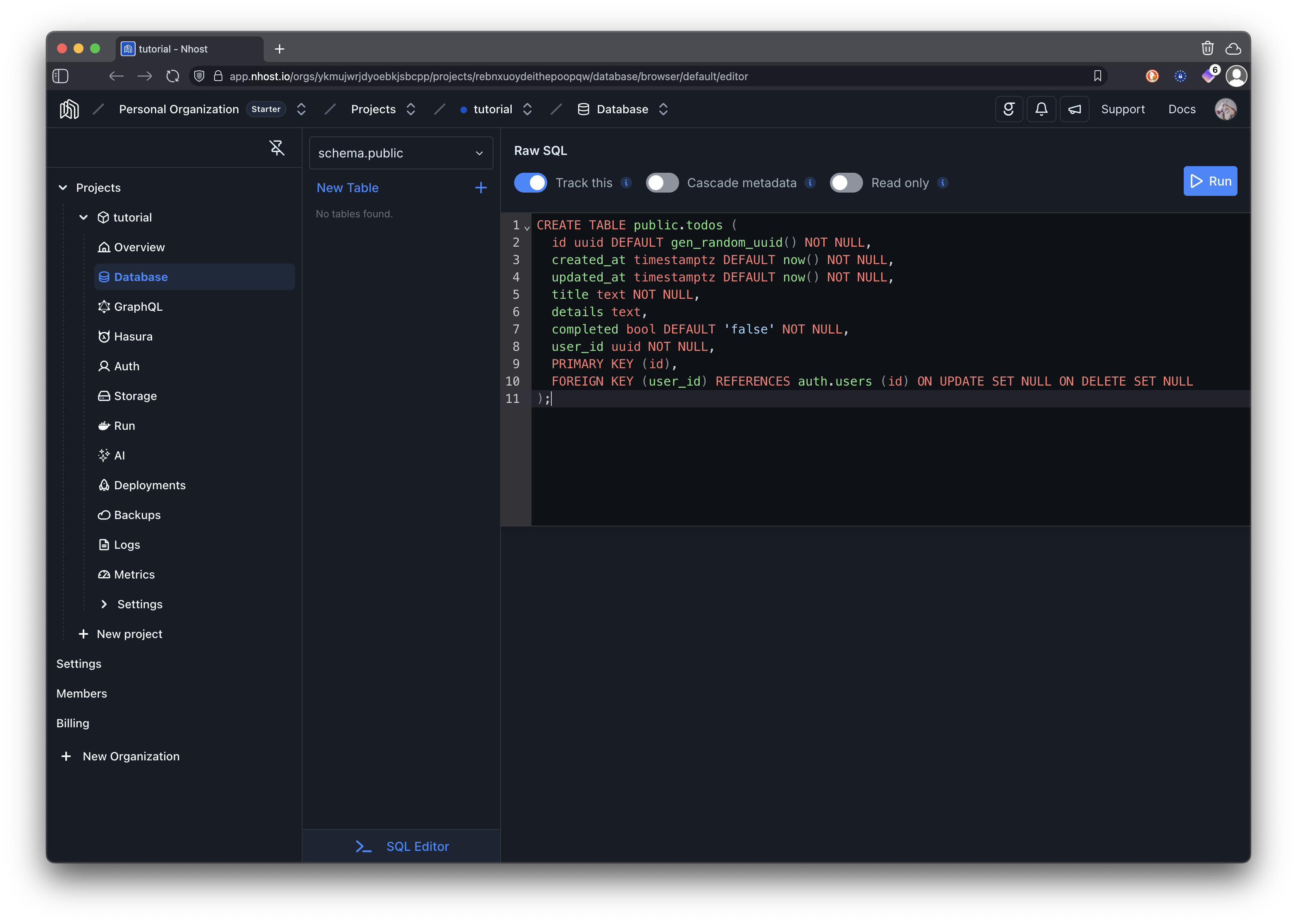The image size is (1297, 924).
Task: Open the organization switcher chevrons
Action: click(x=301, y=109)
